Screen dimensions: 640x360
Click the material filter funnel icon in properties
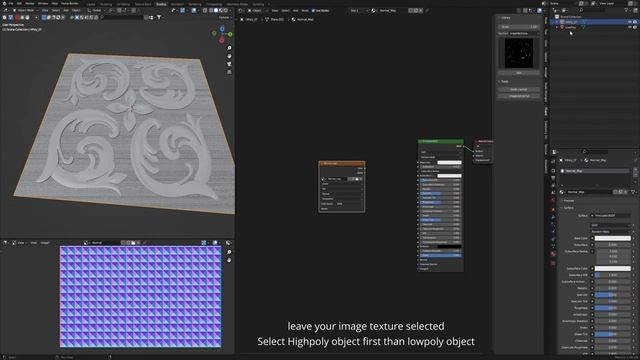[x=633, y=192]
